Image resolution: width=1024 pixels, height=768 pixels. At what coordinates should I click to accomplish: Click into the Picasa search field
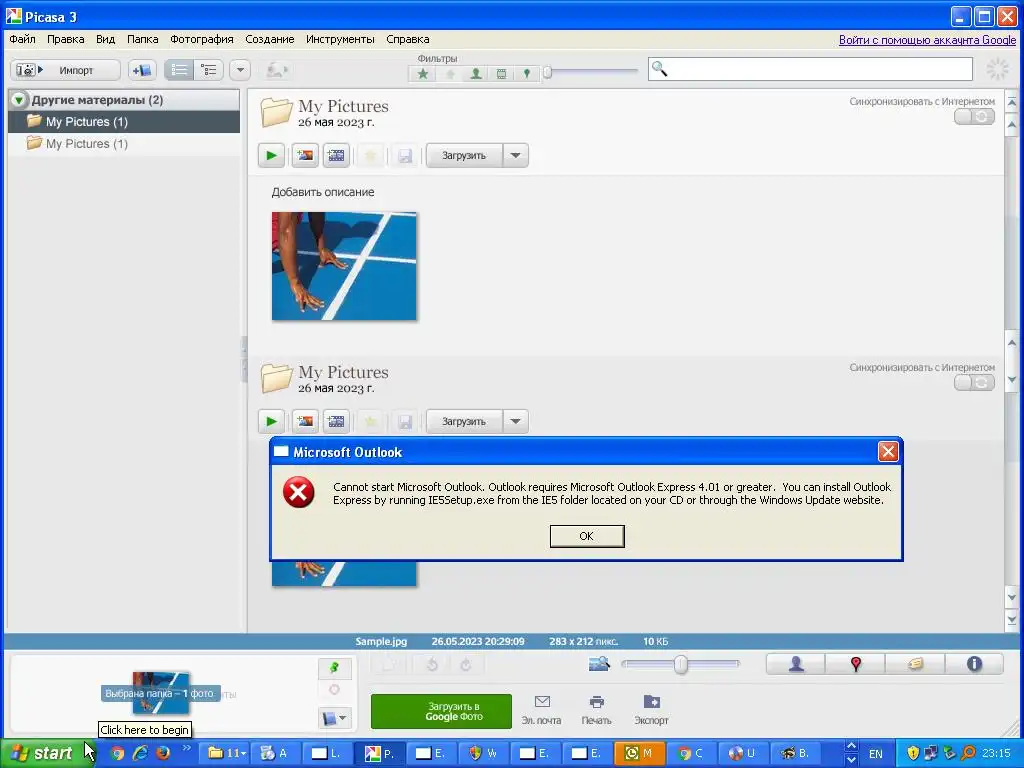click(x=810, y=69)
